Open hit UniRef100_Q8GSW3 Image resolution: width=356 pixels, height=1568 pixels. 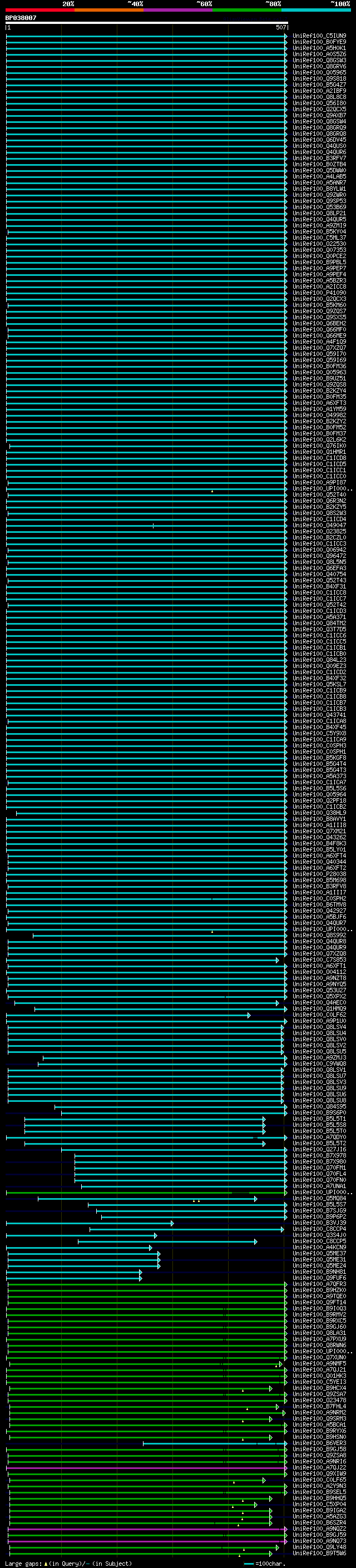pos(319,60)
